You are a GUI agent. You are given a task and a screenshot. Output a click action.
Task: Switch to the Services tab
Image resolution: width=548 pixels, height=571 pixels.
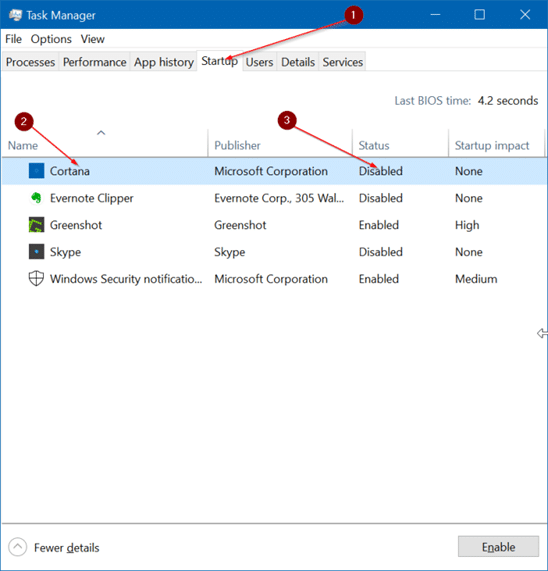343,62
